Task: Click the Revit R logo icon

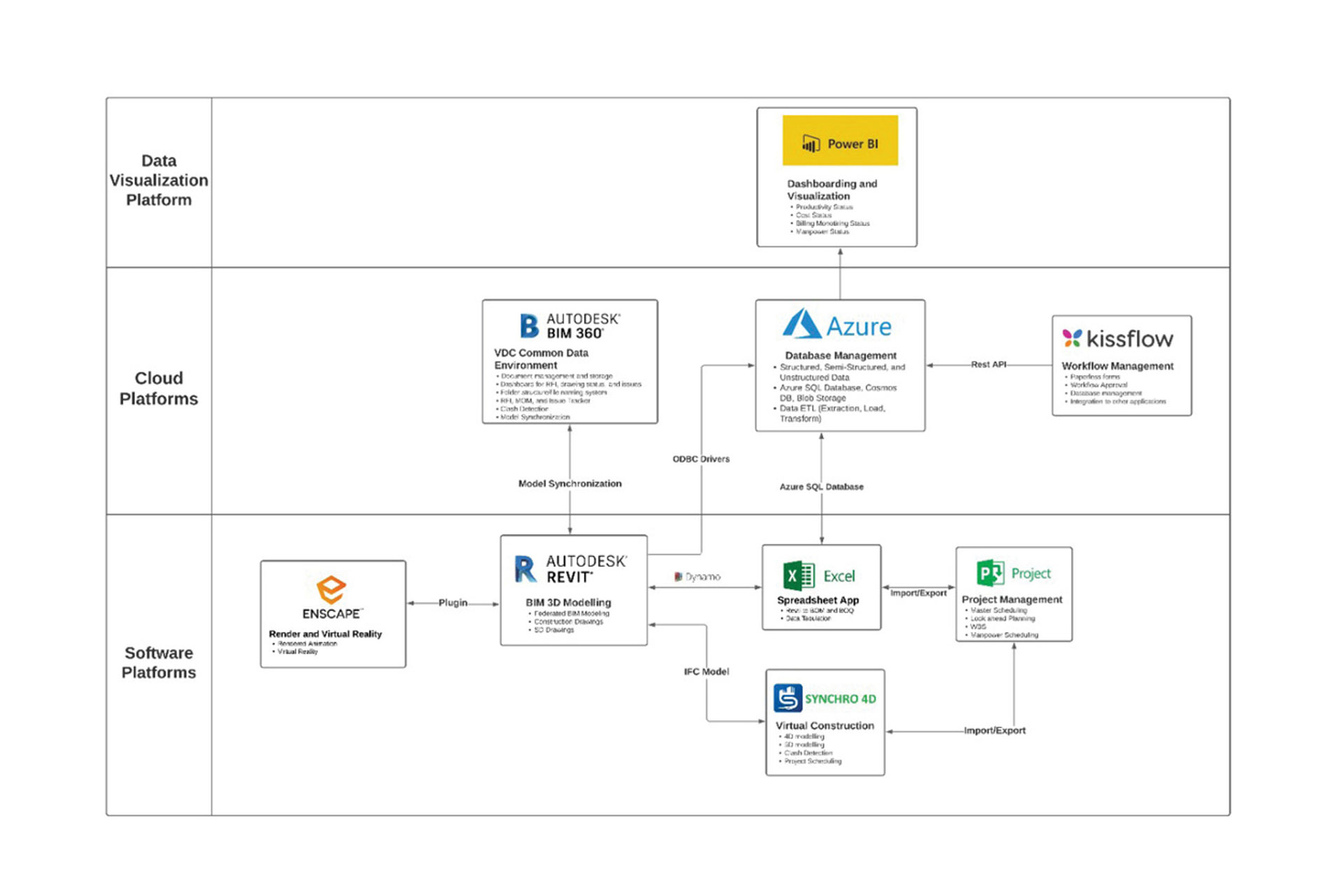Action: [x=525, y=568]
